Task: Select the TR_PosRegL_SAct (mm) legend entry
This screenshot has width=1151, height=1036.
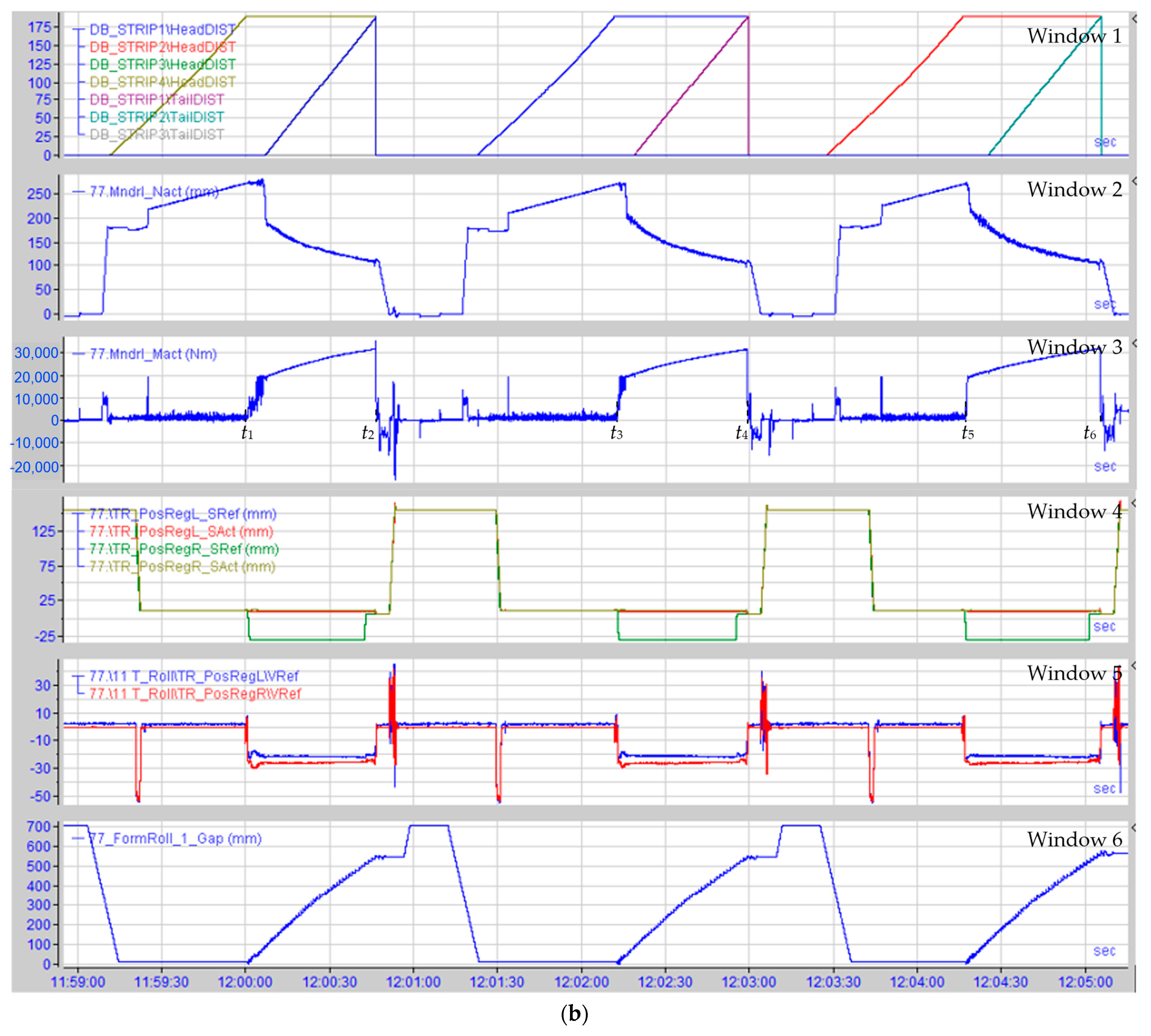Action: (x=181, y=532)
